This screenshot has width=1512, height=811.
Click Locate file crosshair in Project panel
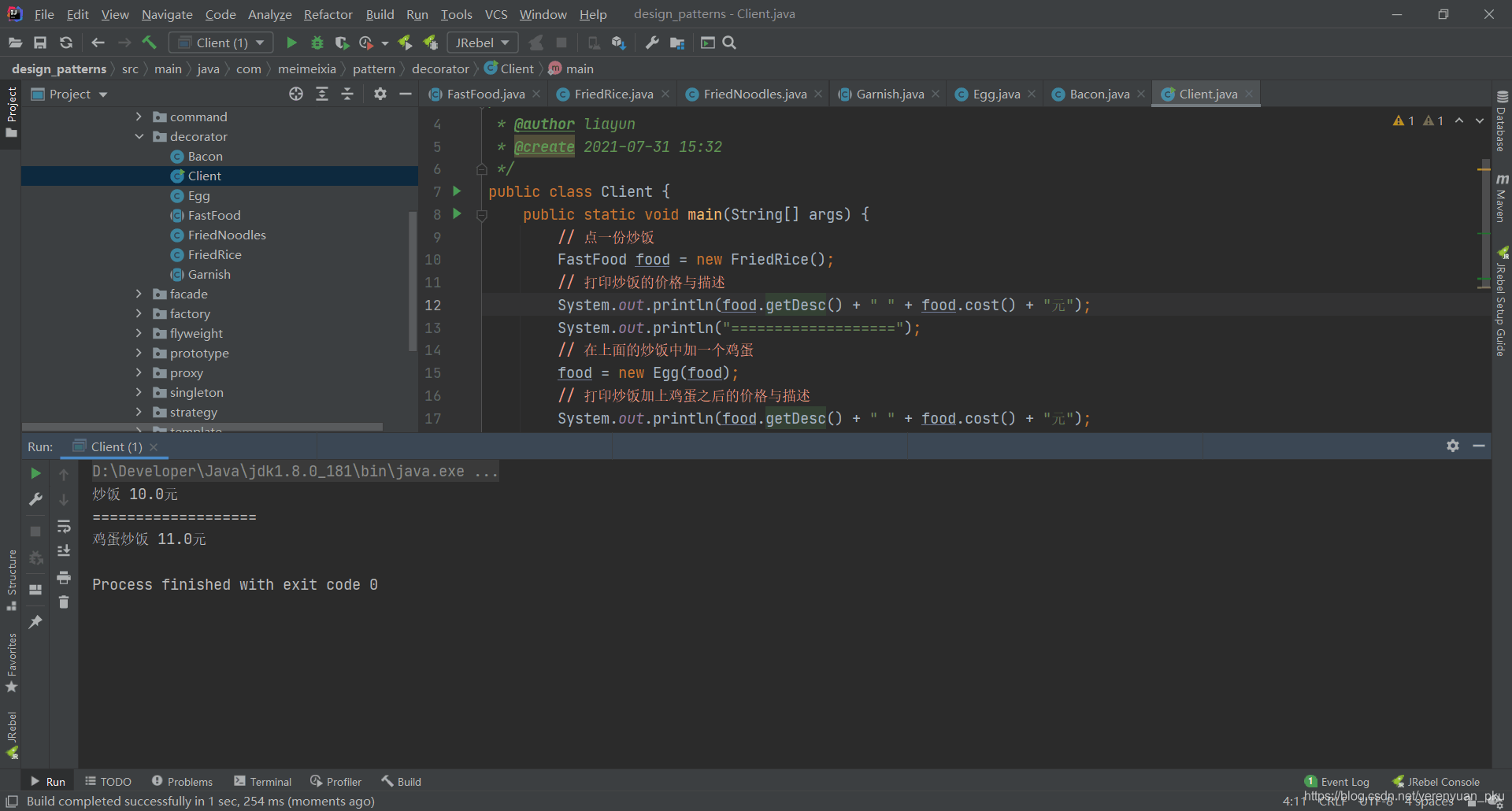point(296,94)
